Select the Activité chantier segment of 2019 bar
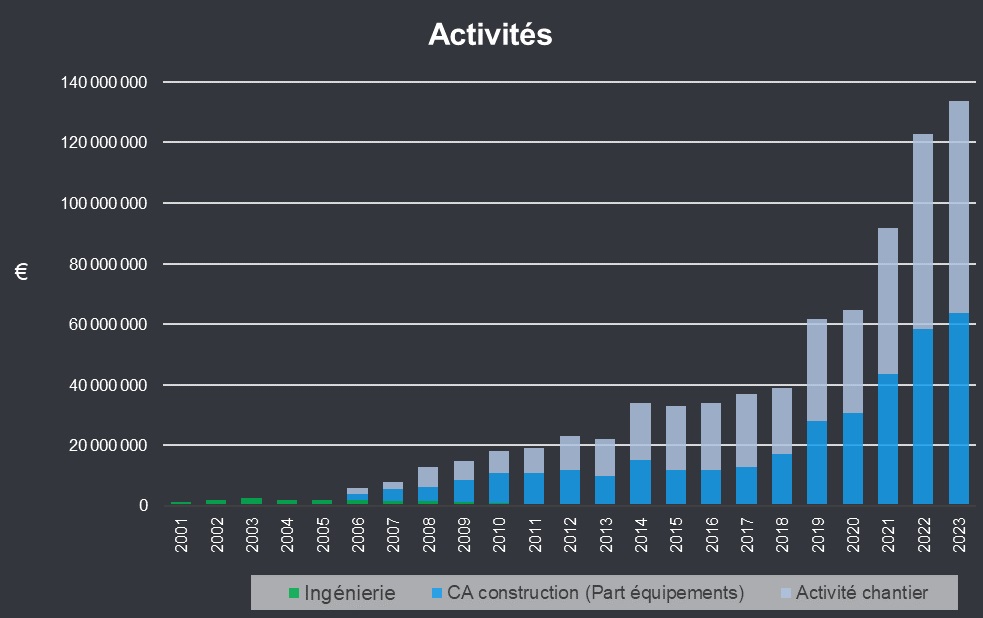The width and height of the screenshot is (983, 618). pyautogui.click(x=817, y=370)
